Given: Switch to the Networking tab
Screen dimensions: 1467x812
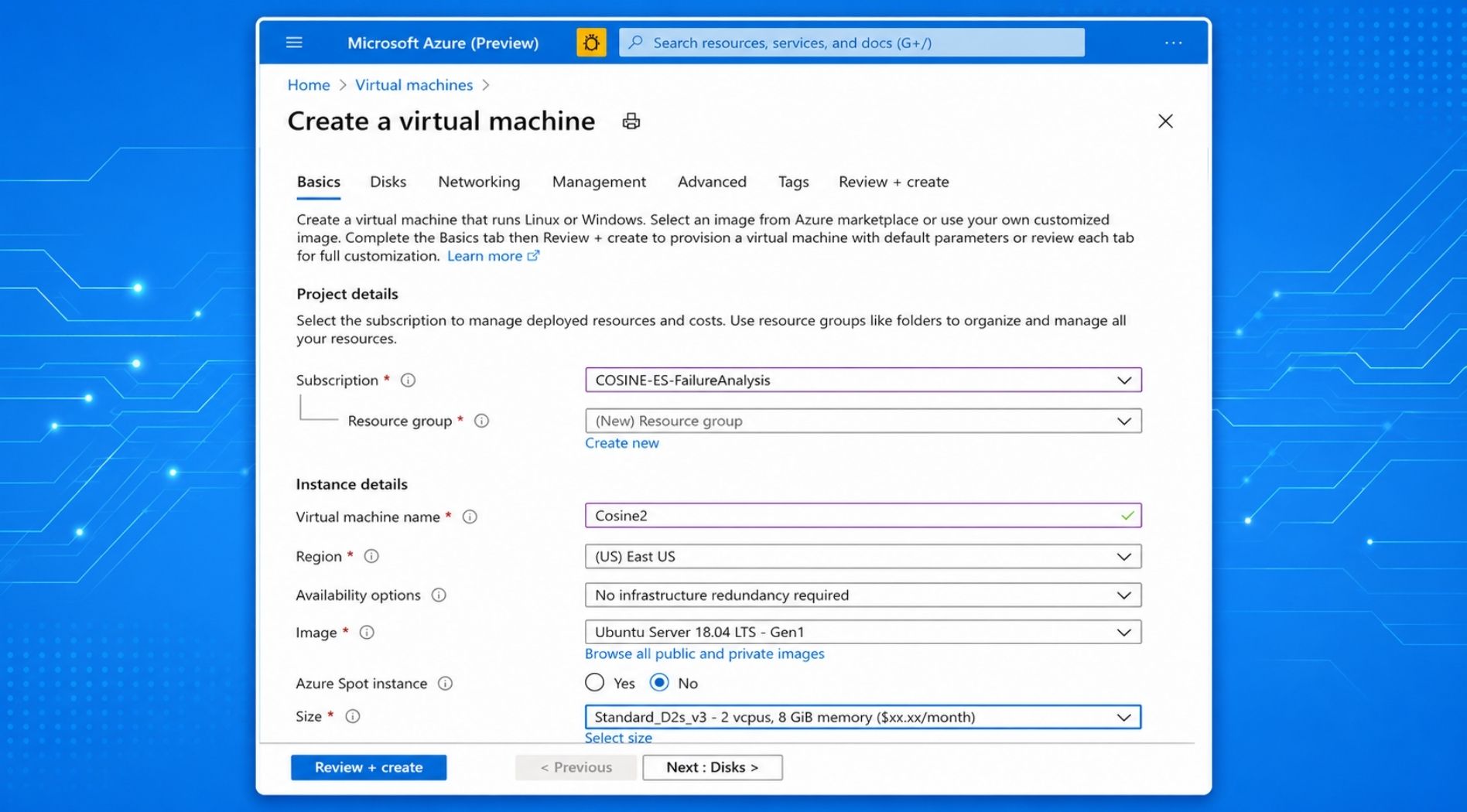Looking at the screenshot, I should click(479, 182).
